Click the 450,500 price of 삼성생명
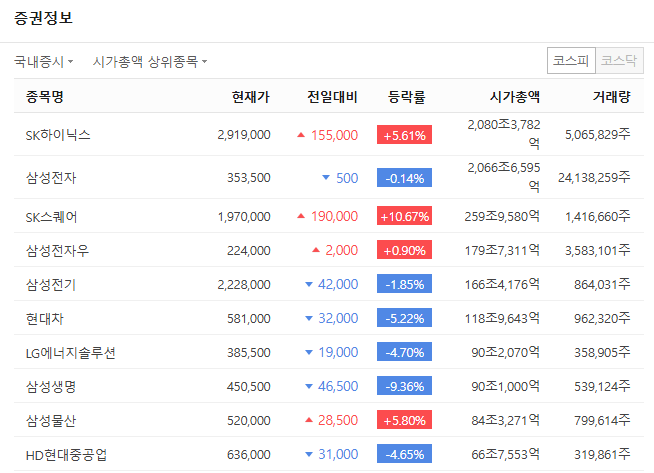 coord(249,387)
